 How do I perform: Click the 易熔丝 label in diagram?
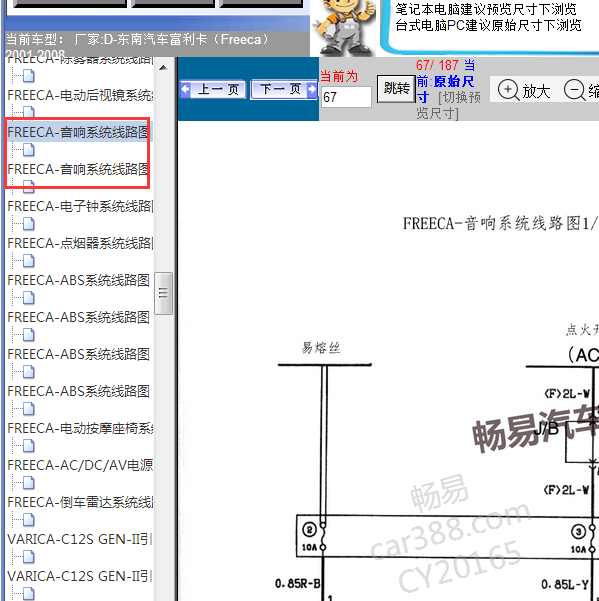pyautogui.click(x=321, y=348)
